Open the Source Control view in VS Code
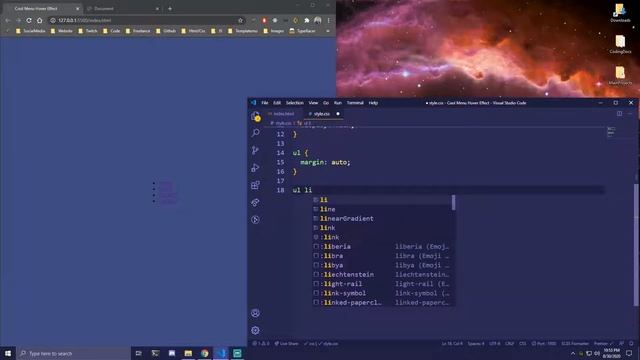Screen dimensions: 640x360 tap(256, 150)
